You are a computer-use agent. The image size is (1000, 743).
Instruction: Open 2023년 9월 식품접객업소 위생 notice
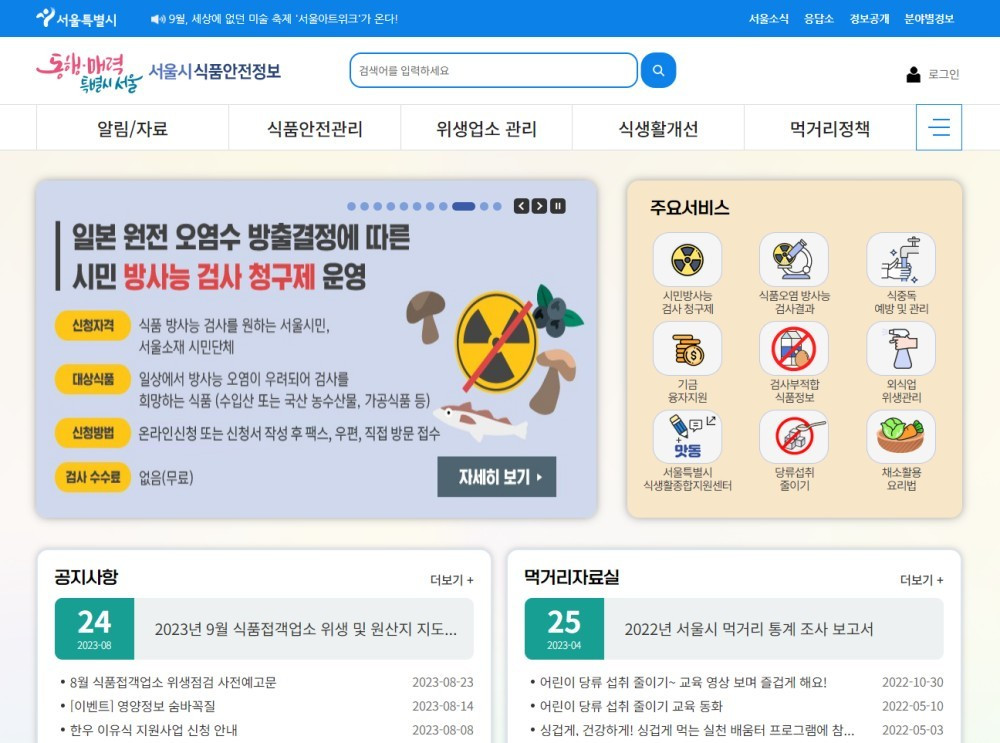click(x=305, y=629)
